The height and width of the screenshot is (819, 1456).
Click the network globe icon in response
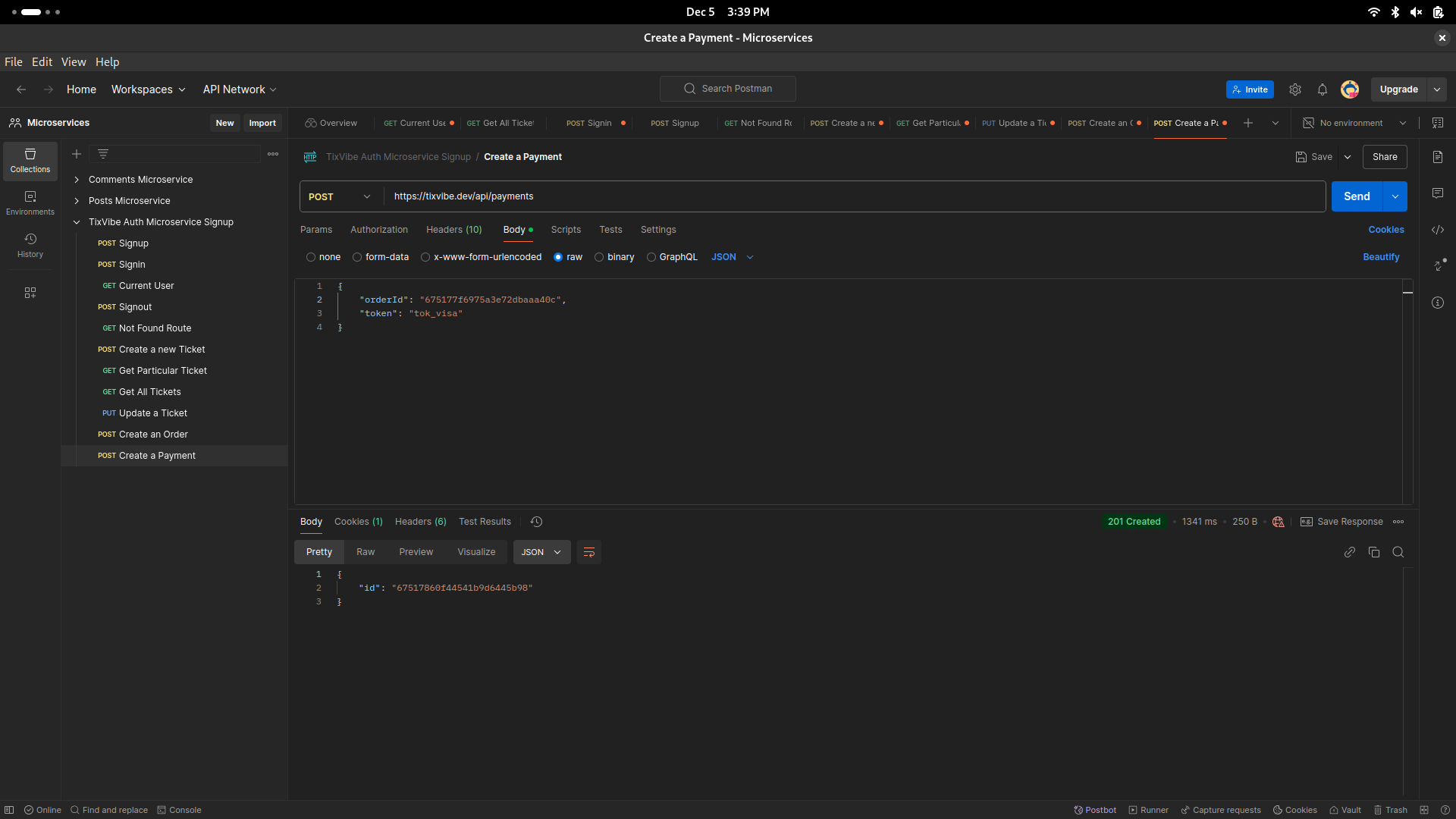coord(1279,522)
